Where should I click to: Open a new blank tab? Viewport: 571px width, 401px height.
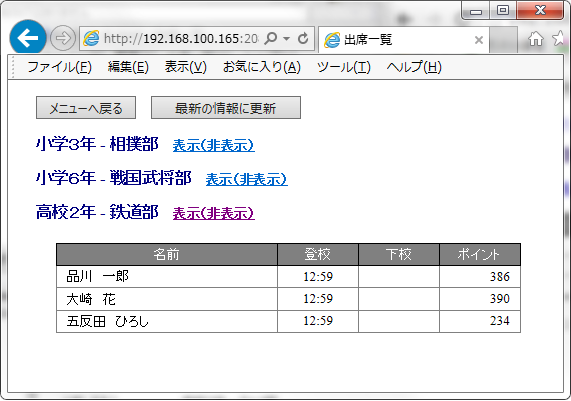tap(503, 39)
